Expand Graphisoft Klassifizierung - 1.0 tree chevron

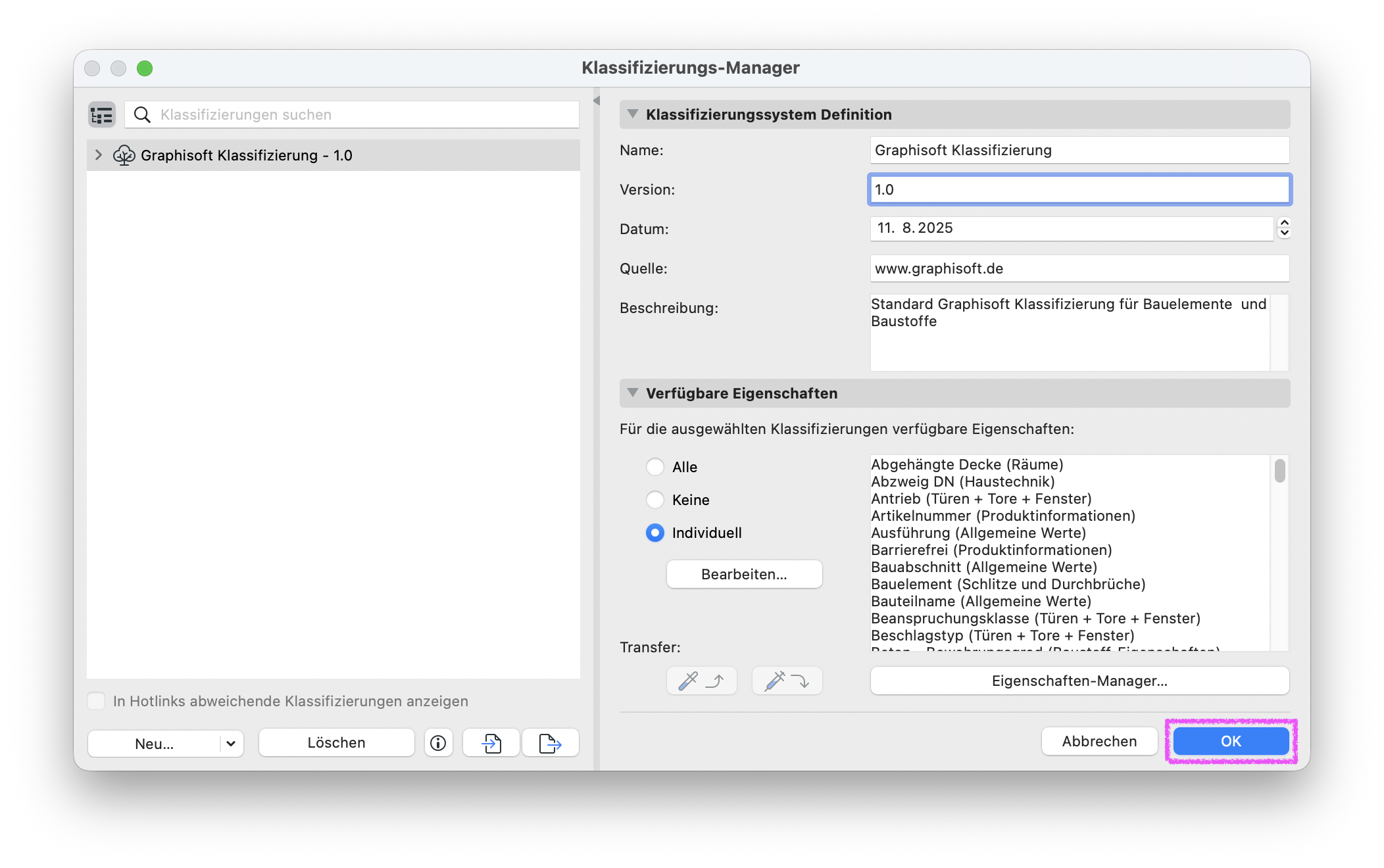coord(99,155)
